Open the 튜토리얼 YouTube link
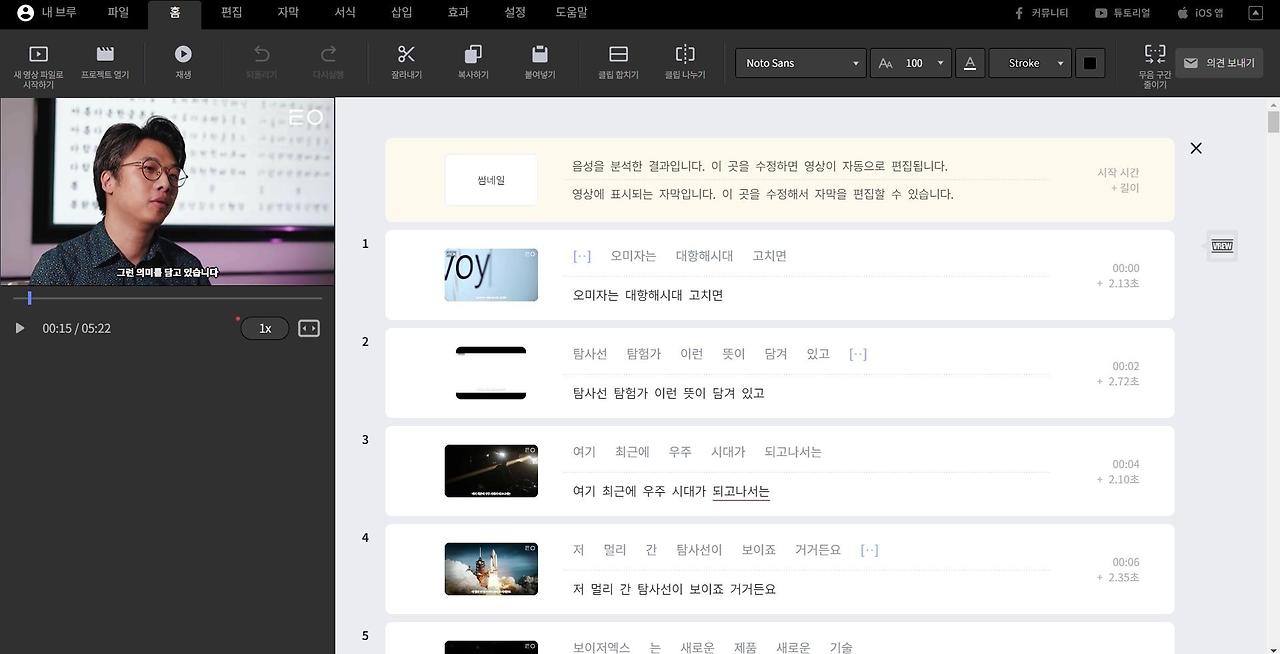Image resolution: width=1280 pixels, height=654 pixels. click(x=1122, y=13)
